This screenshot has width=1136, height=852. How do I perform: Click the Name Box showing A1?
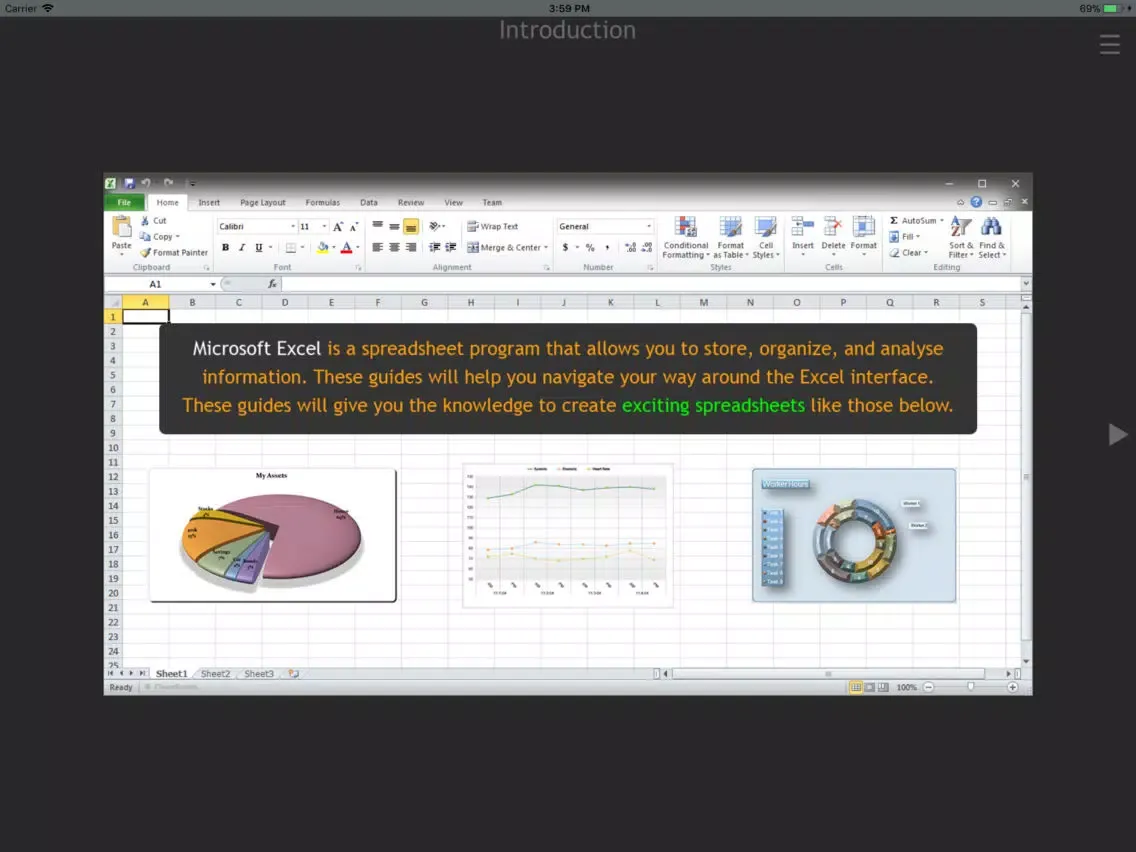click(x=162, y=284)
